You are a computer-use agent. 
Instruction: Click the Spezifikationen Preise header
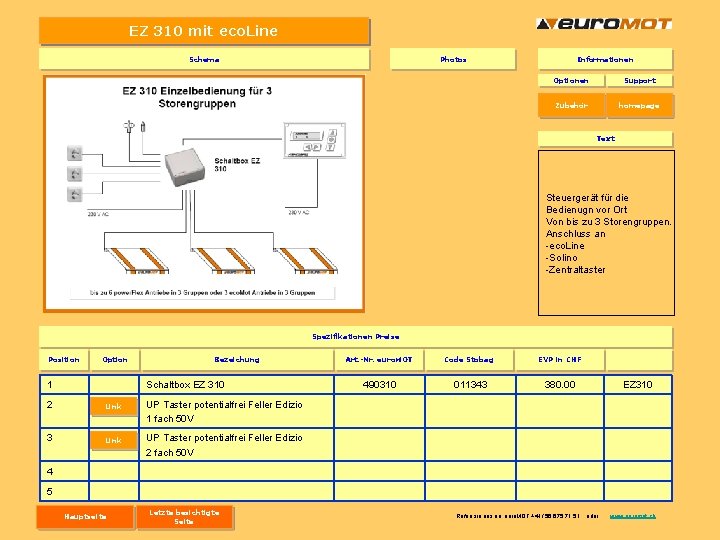(x=355, y=337)
